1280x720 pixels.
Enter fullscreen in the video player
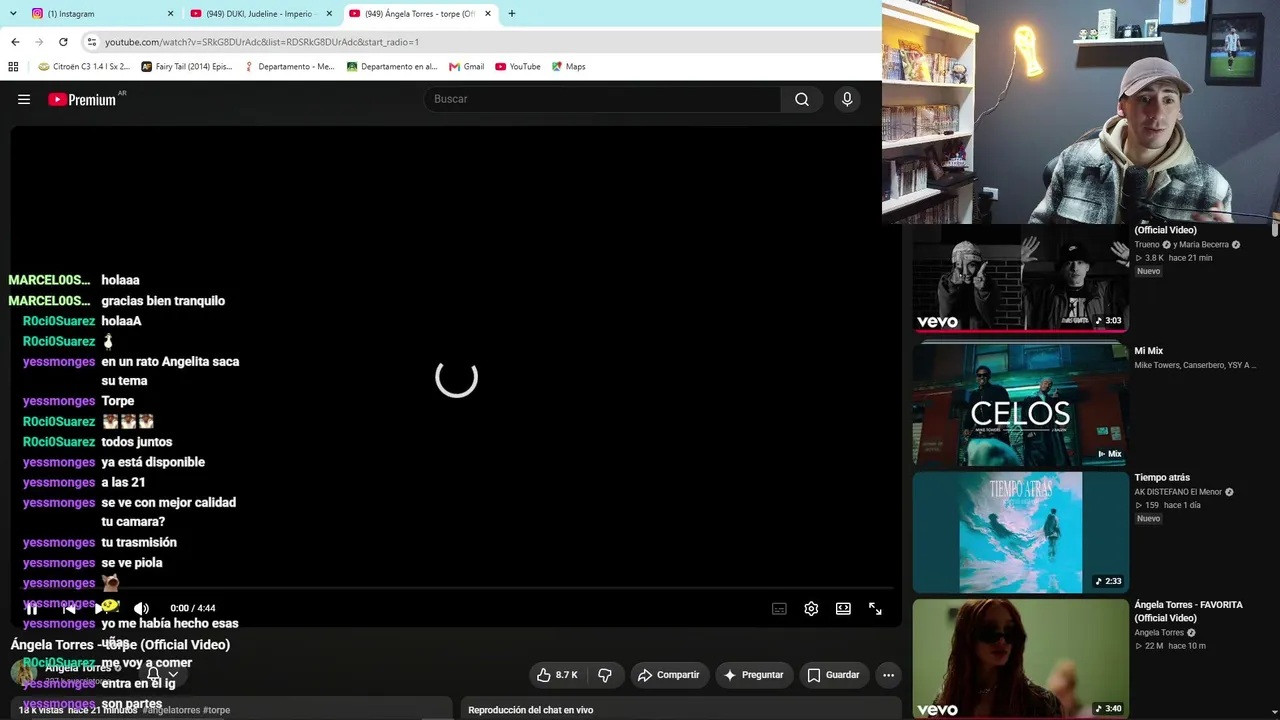coord(875,608)
